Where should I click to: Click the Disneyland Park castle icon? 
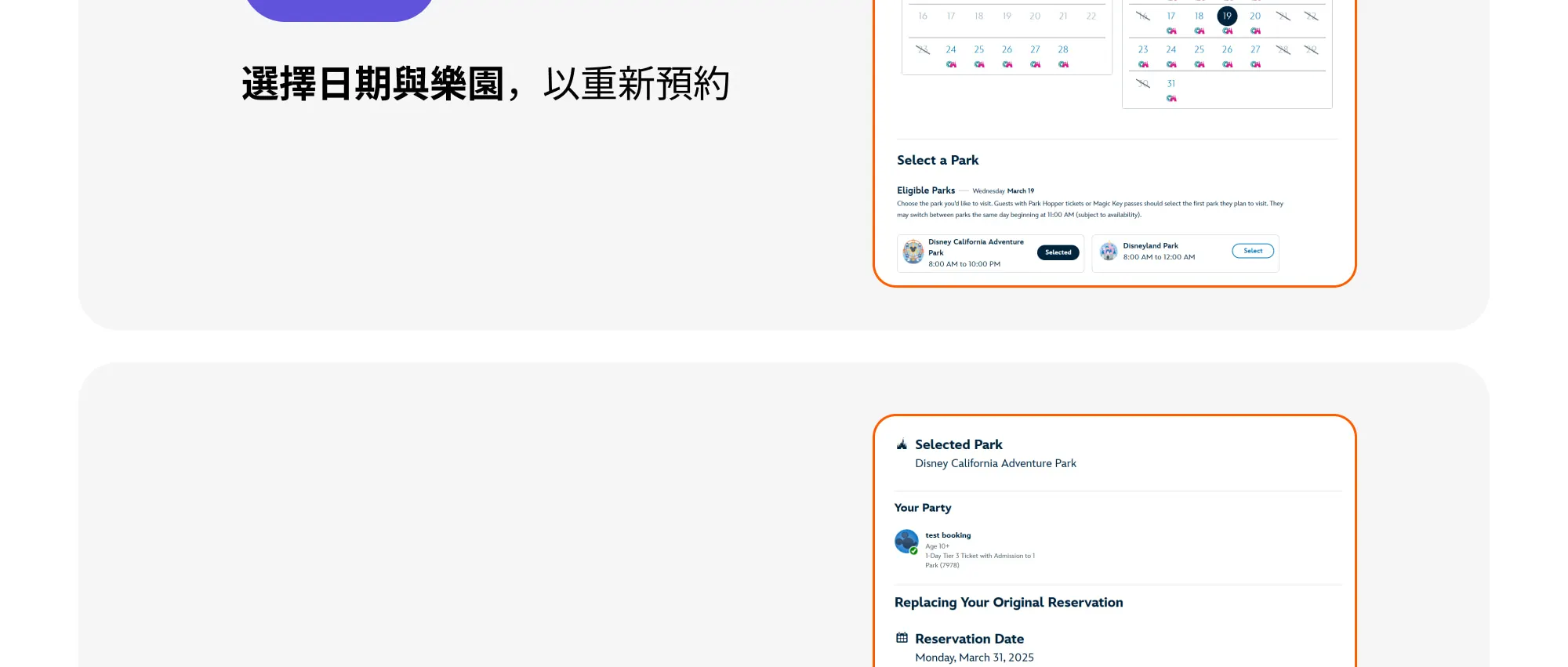(x=1109, y=251)
